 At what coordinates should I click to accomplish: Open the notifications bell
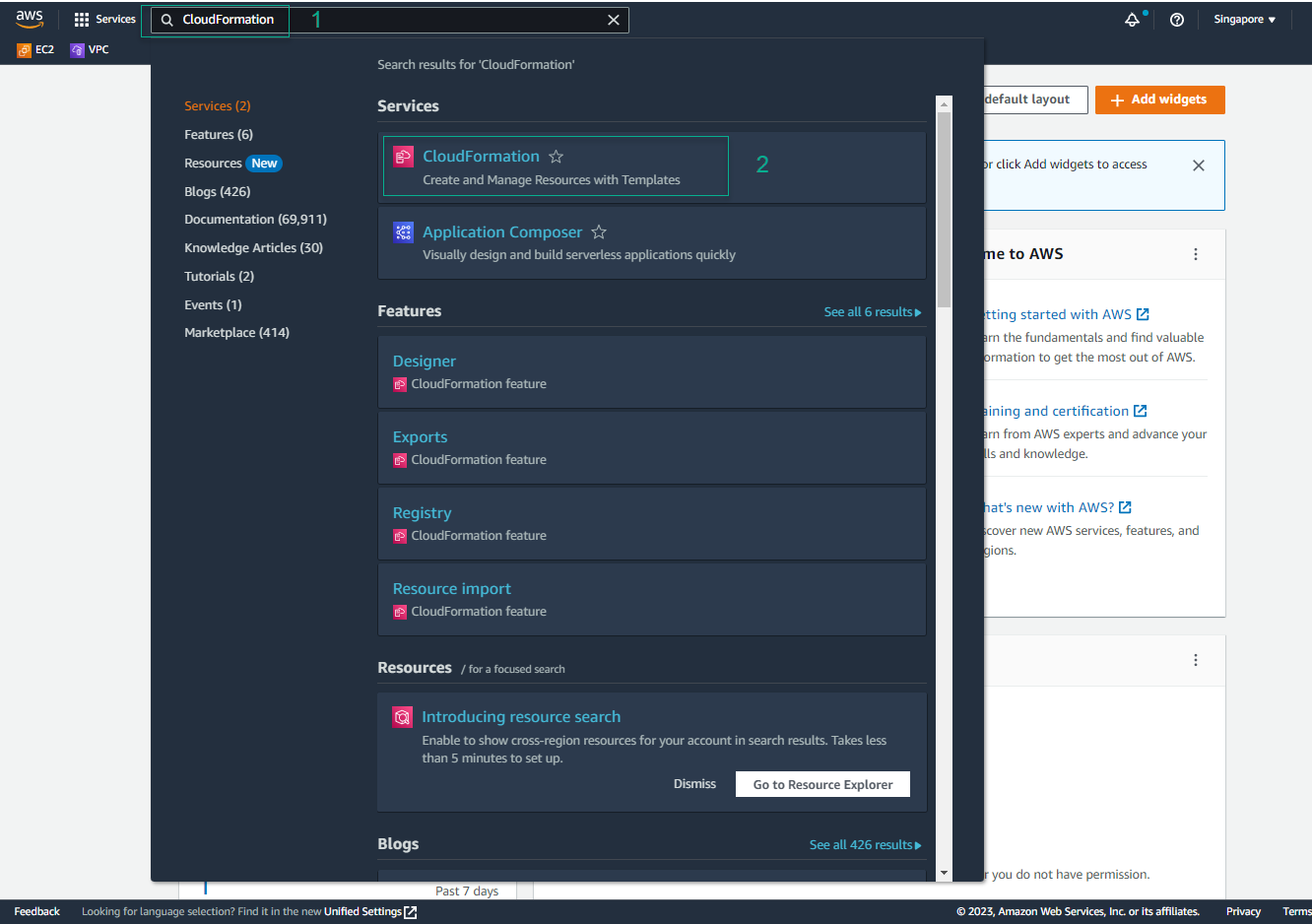[x=1133, y=20]
